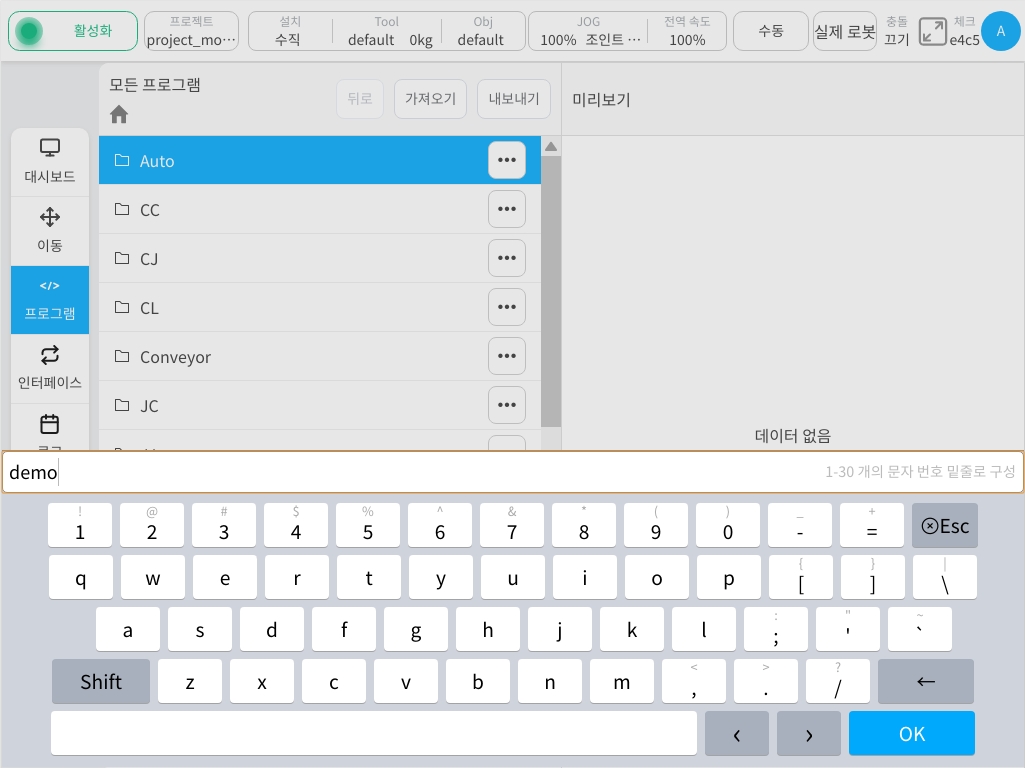Toggle 충돌 끄기 collision setting
Image resolution: width=1025 pixels, height=768 pixels.
pyautogui.click(x=897, y=31)
